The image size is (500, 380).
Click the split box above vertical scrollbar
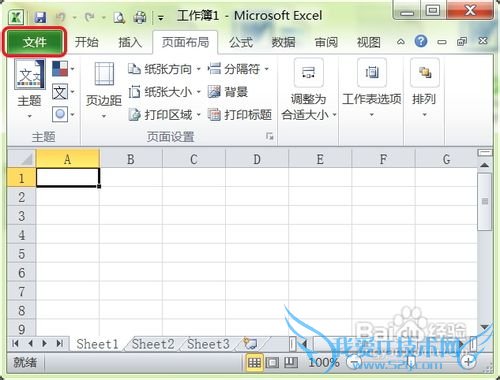click(x=485, y=153)
